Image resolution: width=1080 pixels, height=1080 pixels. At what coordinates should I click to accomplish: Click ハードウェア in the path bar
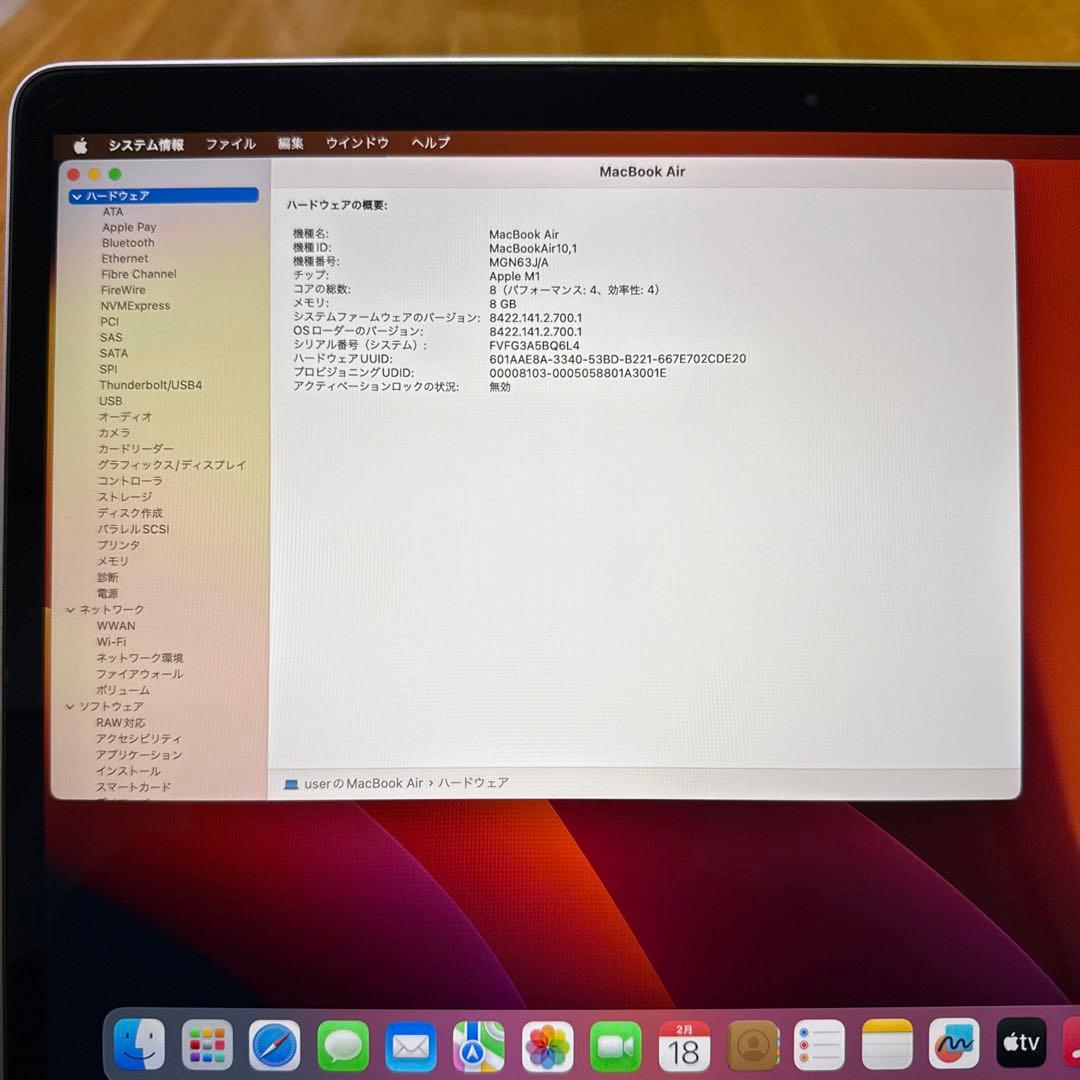point(474,783)
